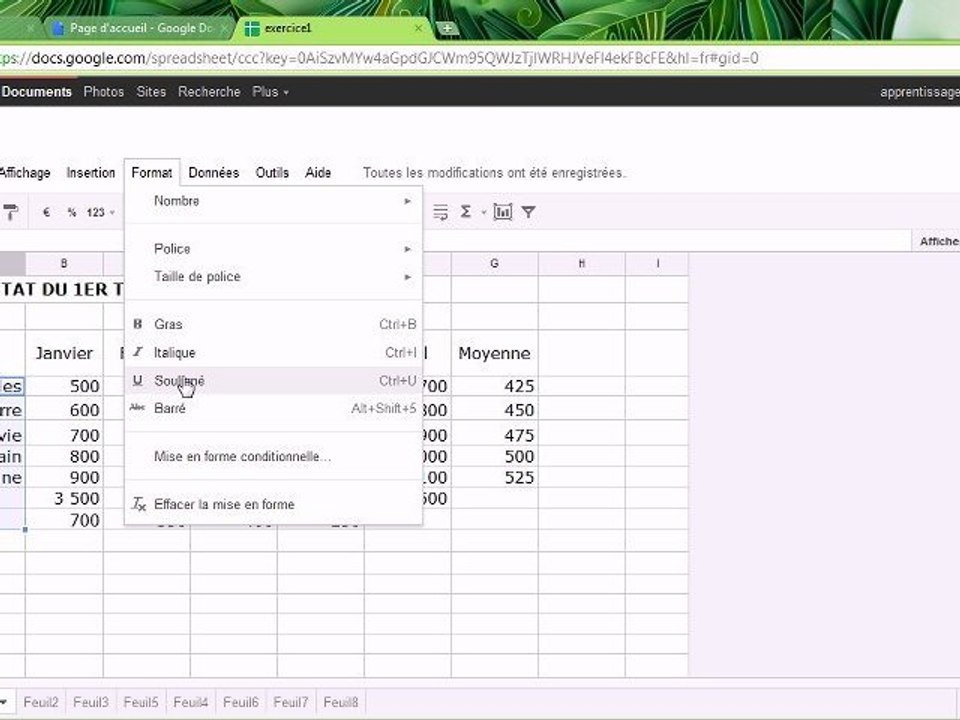This screenshot has width=960, height=720.
Task: Select column G header
Action: pos(495,263)
